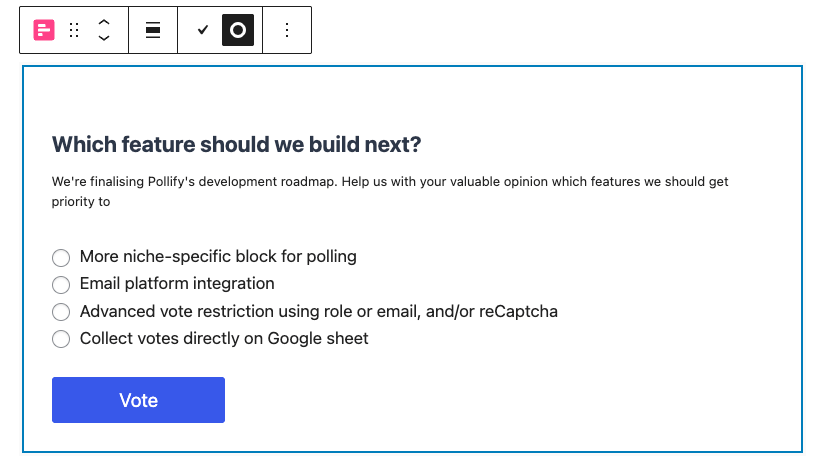Click empty area right of the Vote button

(500, 400)
